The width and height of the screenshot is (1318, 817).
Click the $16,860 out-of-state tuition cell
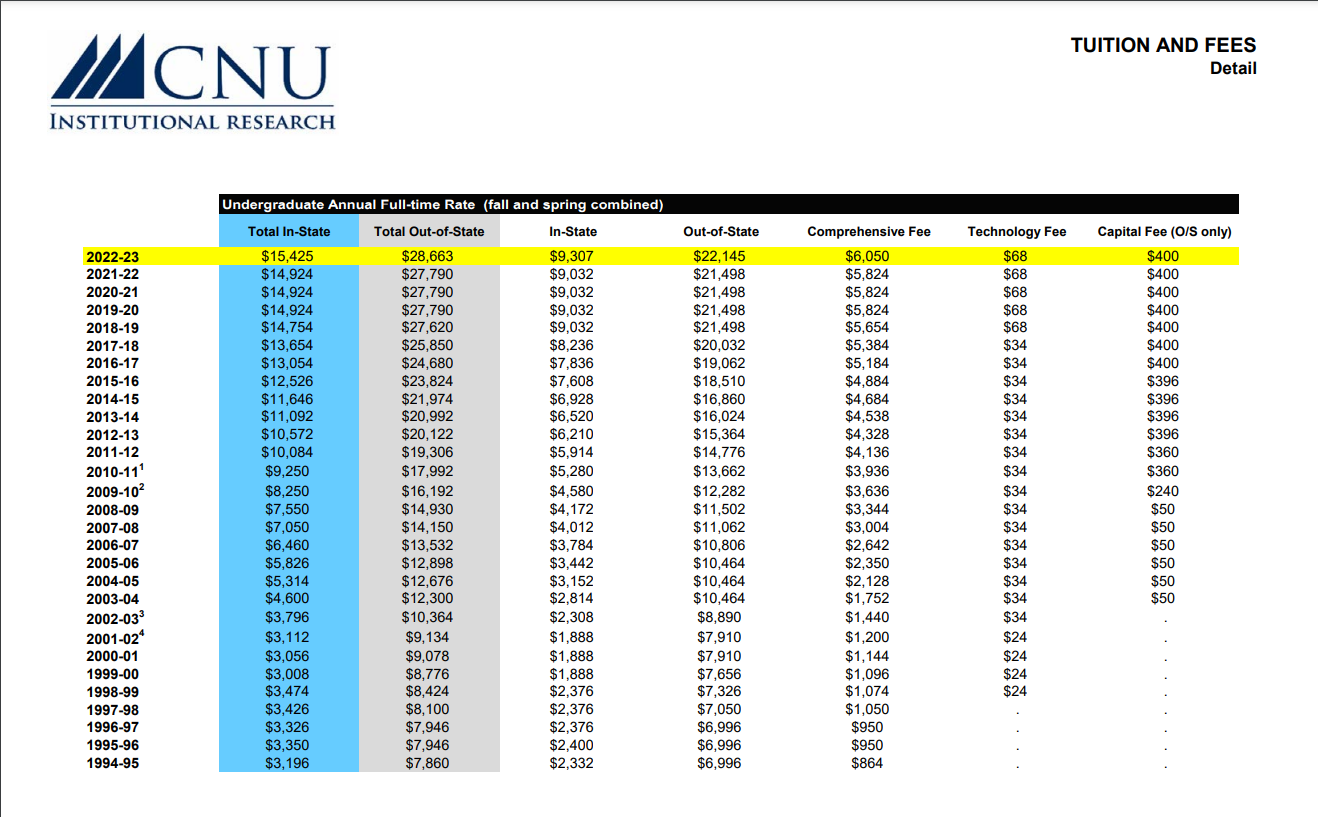(x=719, y=399)
